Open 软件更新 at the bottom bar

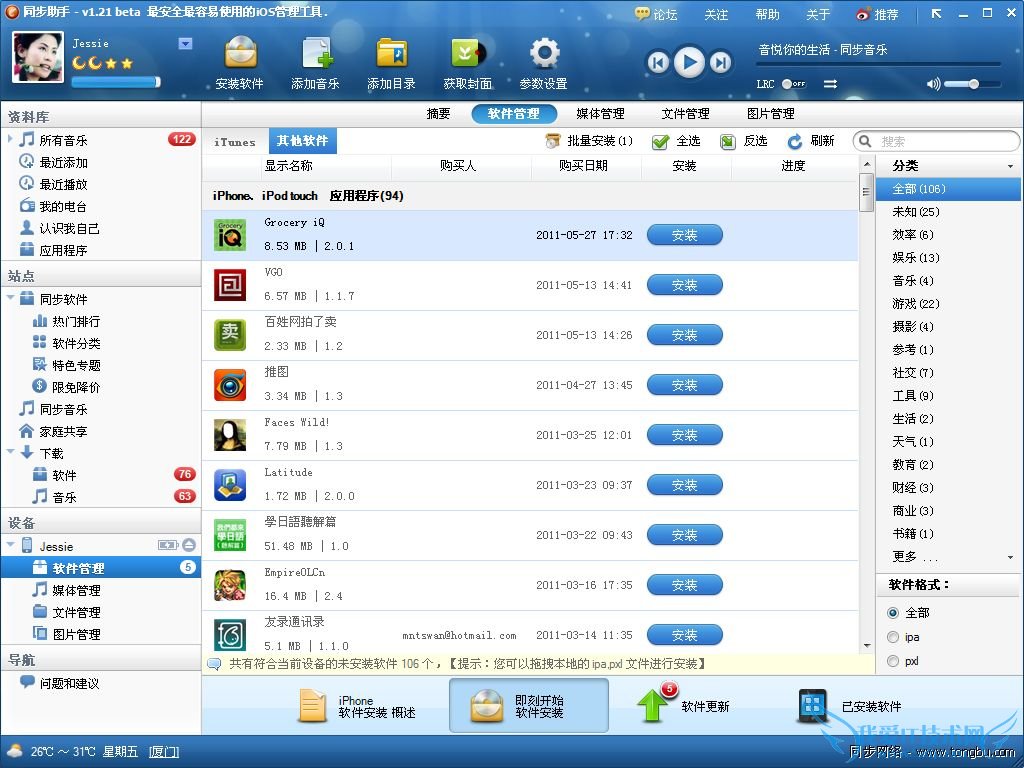[693, 707]
